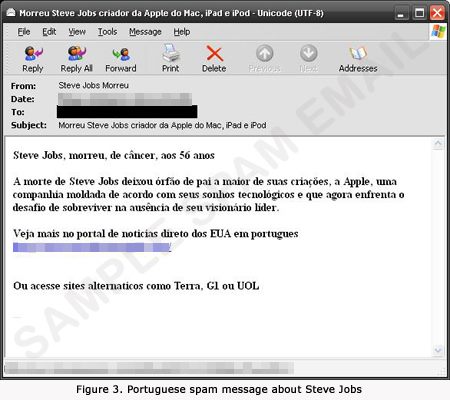Click the Windows flag logo in menu bar
Viewport: 450px width, 400px height.
tap(438, 32)
